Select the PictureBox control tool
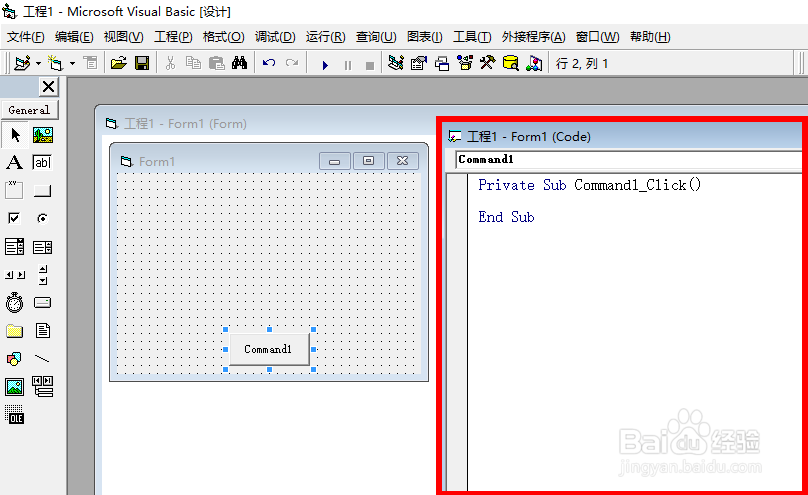This screenshot has width=808, height=495. click(x=43, y=135)
